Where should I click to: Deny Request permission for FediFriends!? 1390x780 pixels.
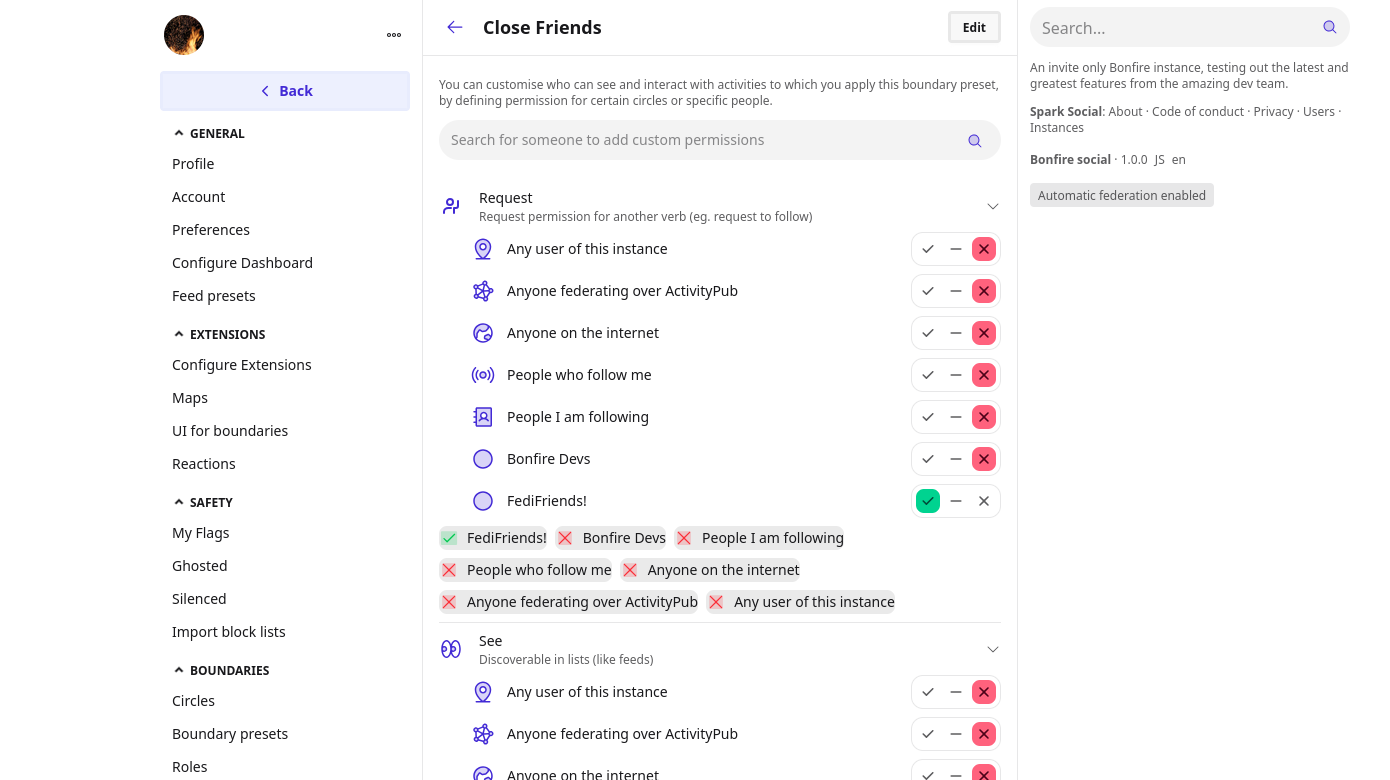[984, 501]
